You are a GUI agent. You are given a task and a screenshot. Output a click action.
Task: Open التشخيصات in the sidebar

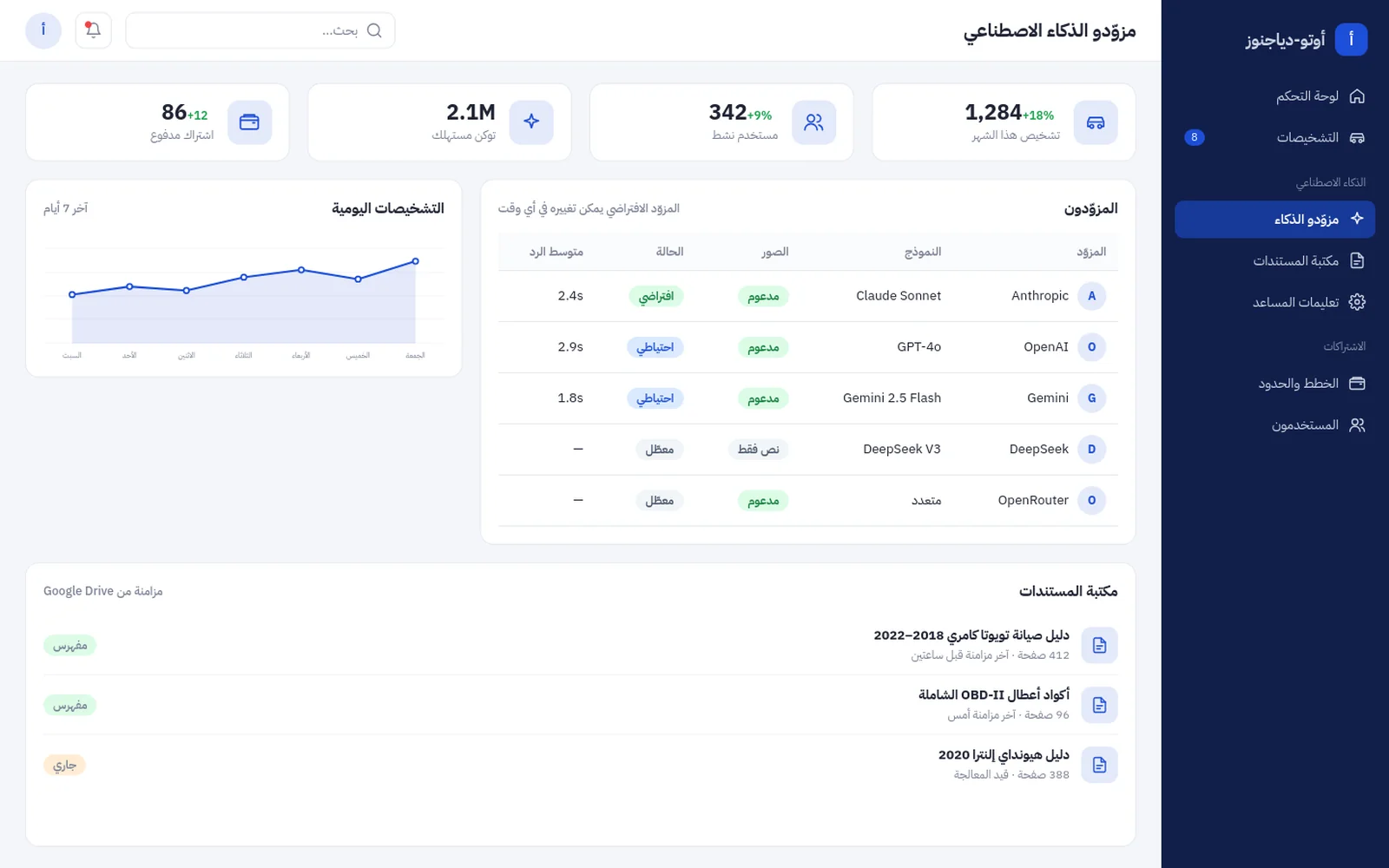1274,138
